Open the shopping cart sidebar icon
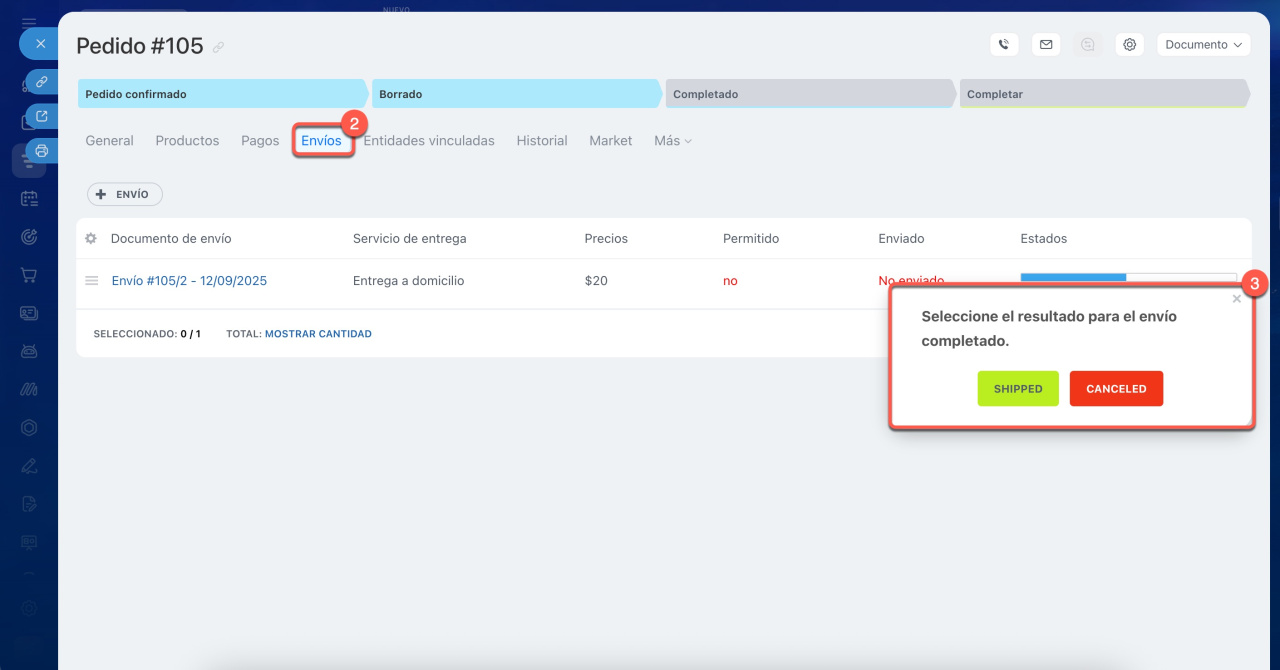This screenshot has width=1280, height=670. pos(29,275)
